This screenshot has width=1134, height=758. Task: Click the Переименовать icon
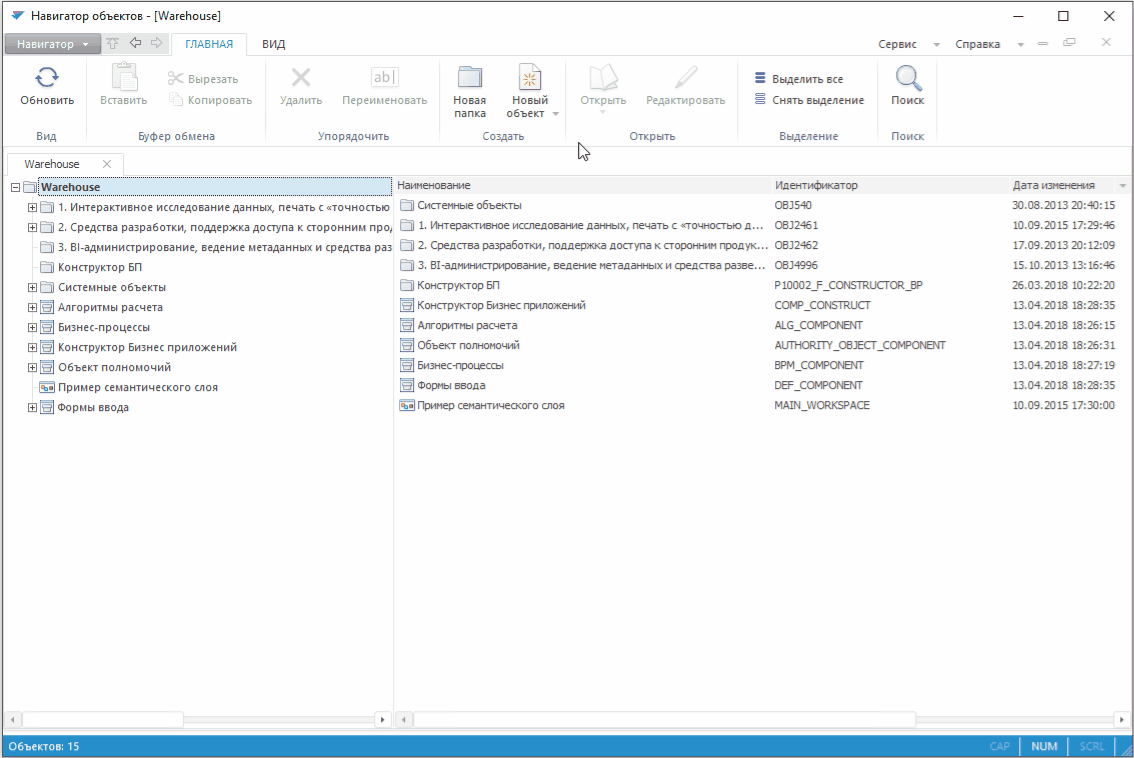pos(384,77)
